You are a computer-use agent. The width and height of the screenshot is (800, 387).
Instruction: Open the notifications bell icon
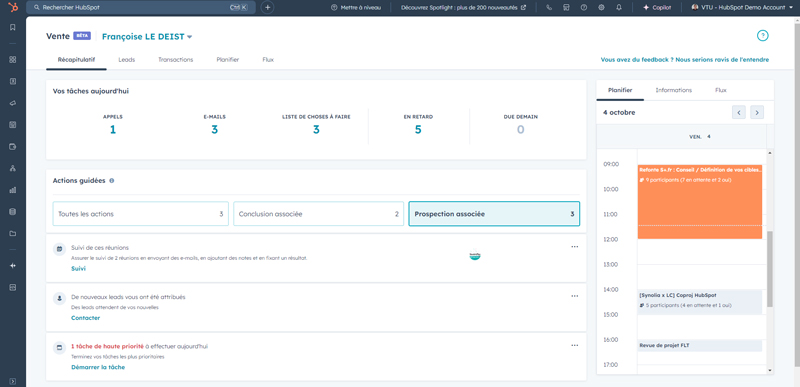pos(618,8)
